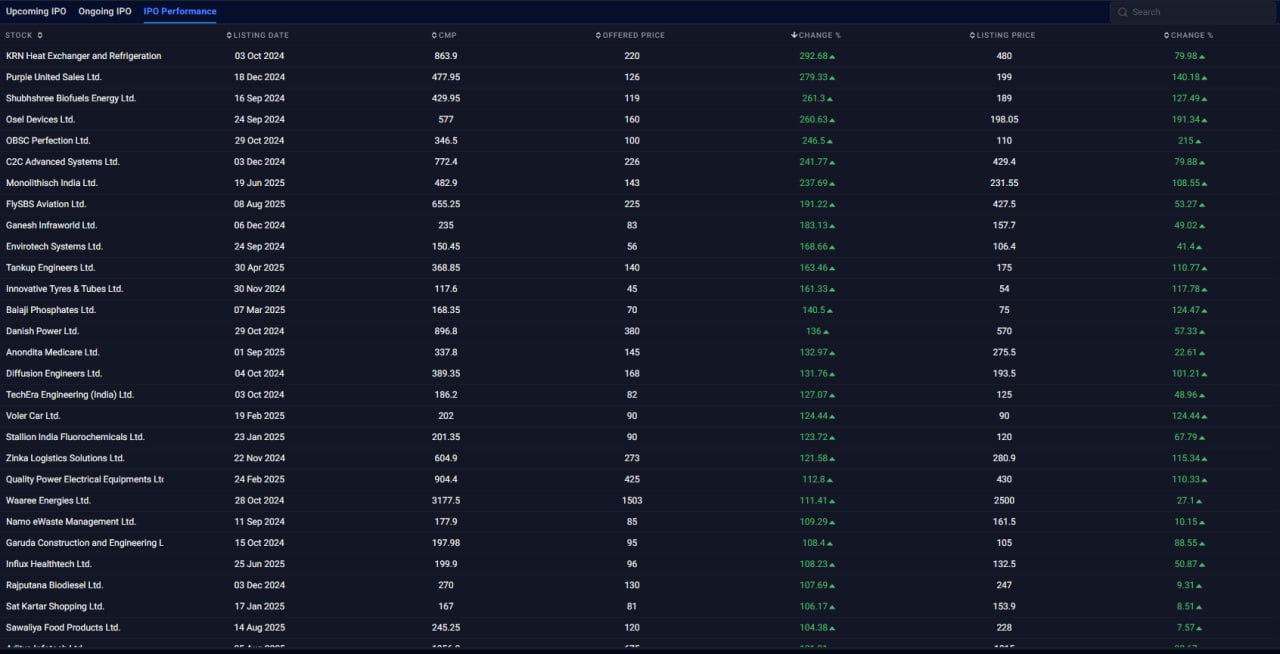Screen dimensions: 1280x654
Task: Click the sort icon beside Listing Date header
Action: (x=229, y=35)
